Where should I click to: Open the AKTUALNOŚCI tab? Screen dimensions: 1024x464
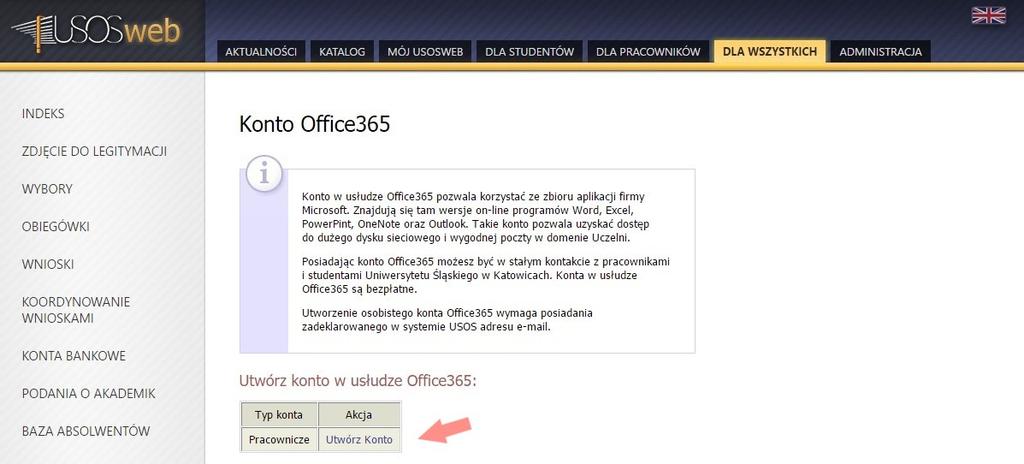[x=261, y=52]
